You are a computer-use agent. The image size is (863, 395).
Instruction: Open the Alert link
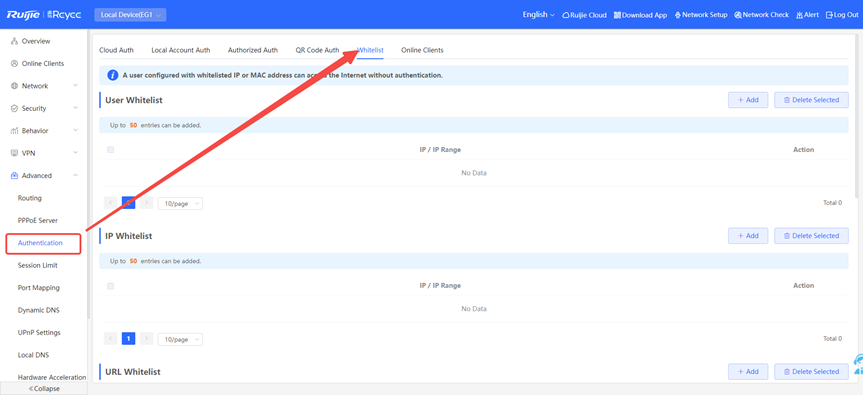[x=807, y=15]
